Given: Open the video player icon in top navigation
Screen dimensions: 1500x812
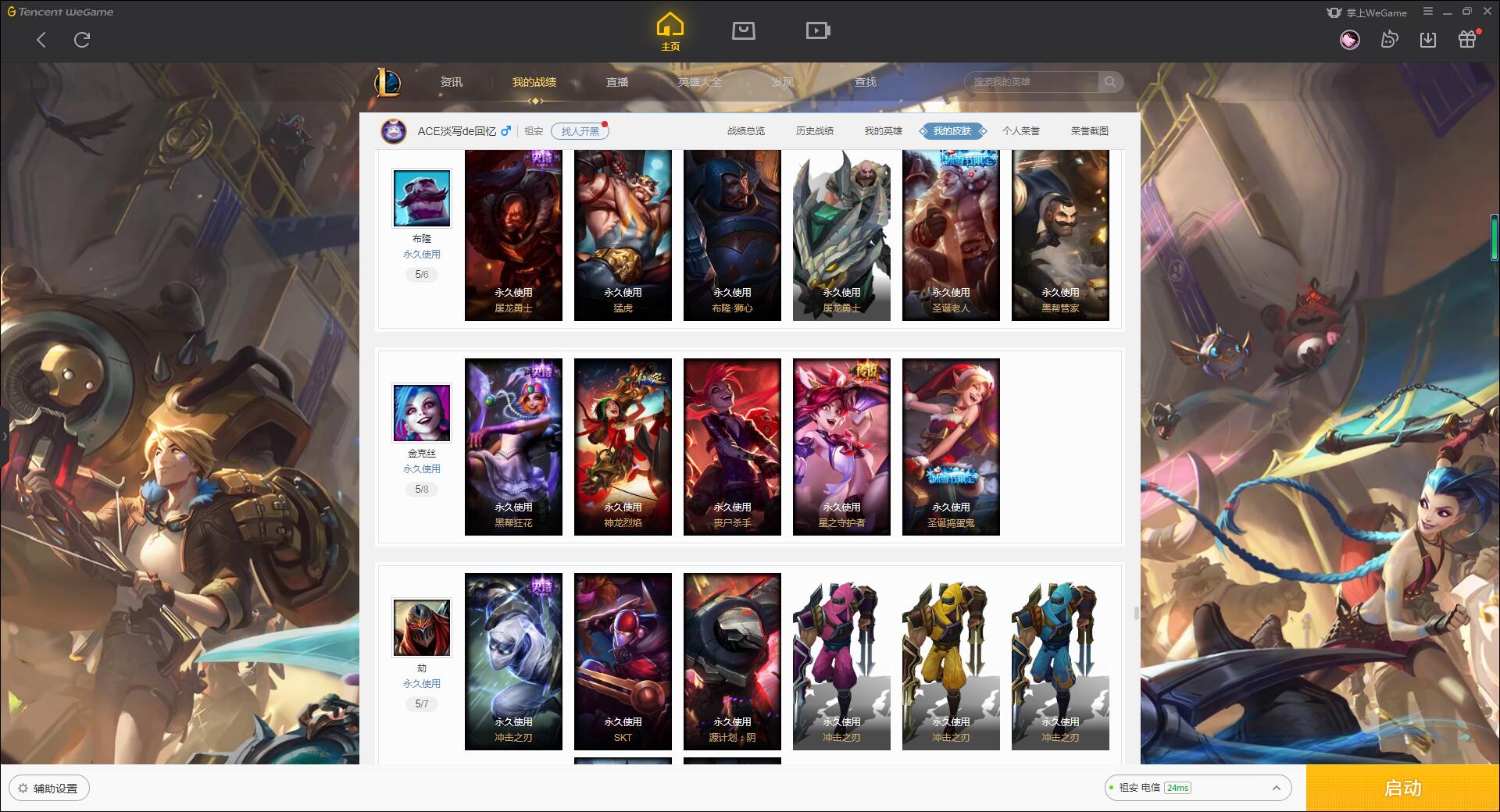Looking at the screenshot, I should pos(818,31).
